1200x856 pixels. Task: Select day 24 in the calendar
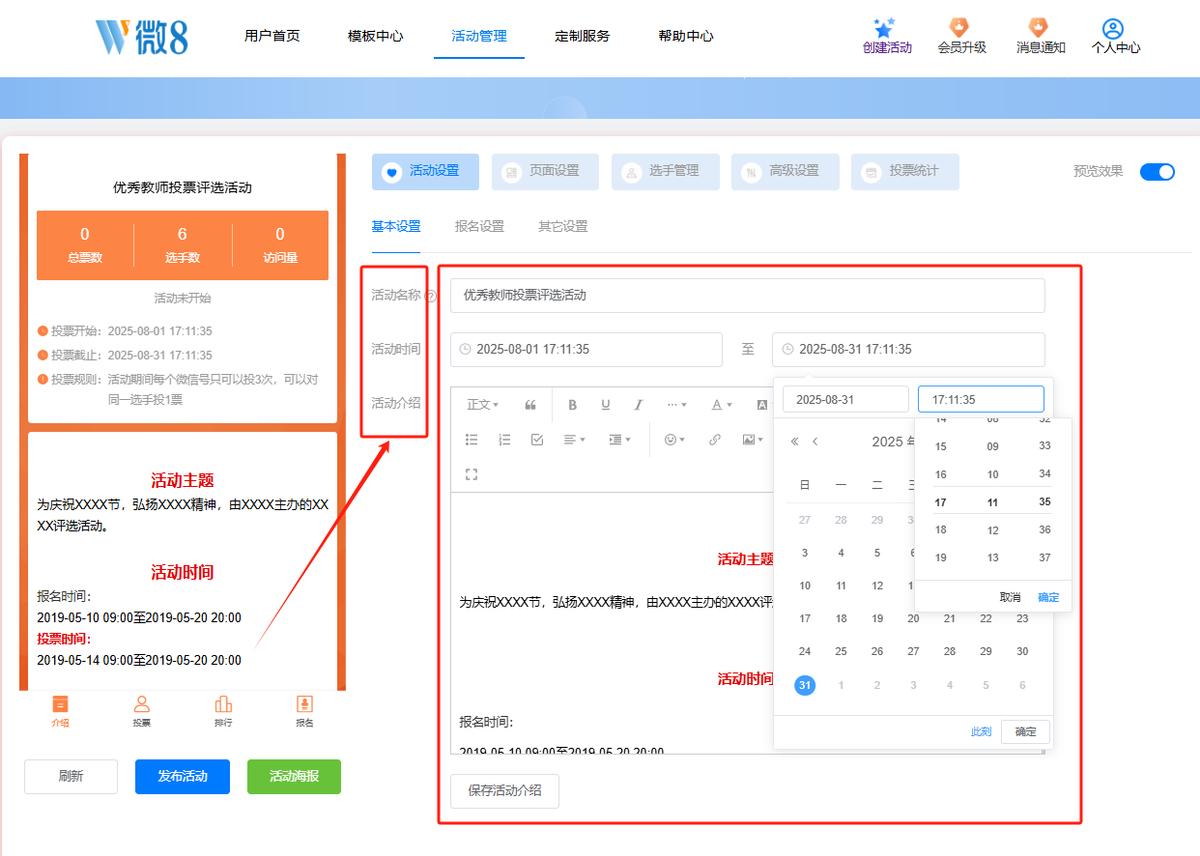805,651
